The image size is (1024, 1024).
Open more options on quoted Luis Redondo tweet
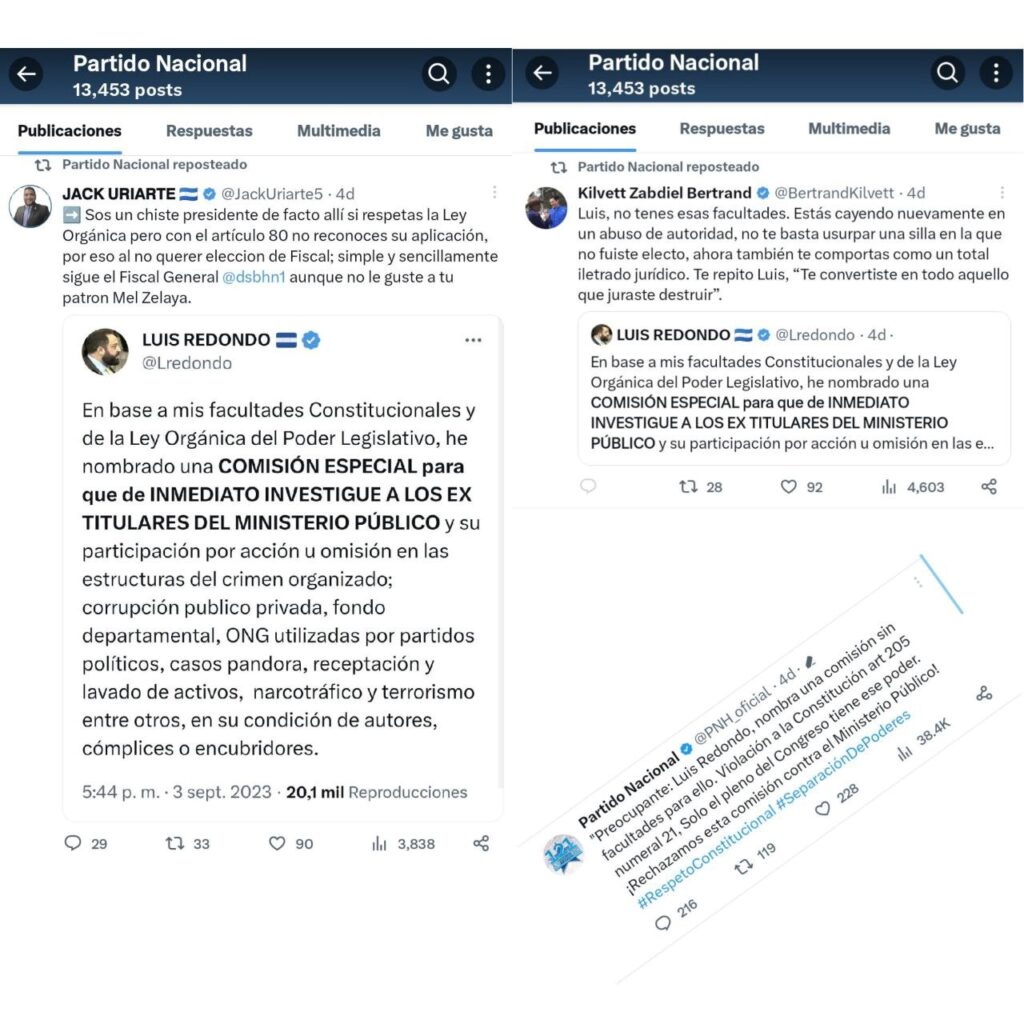[473, 340]
